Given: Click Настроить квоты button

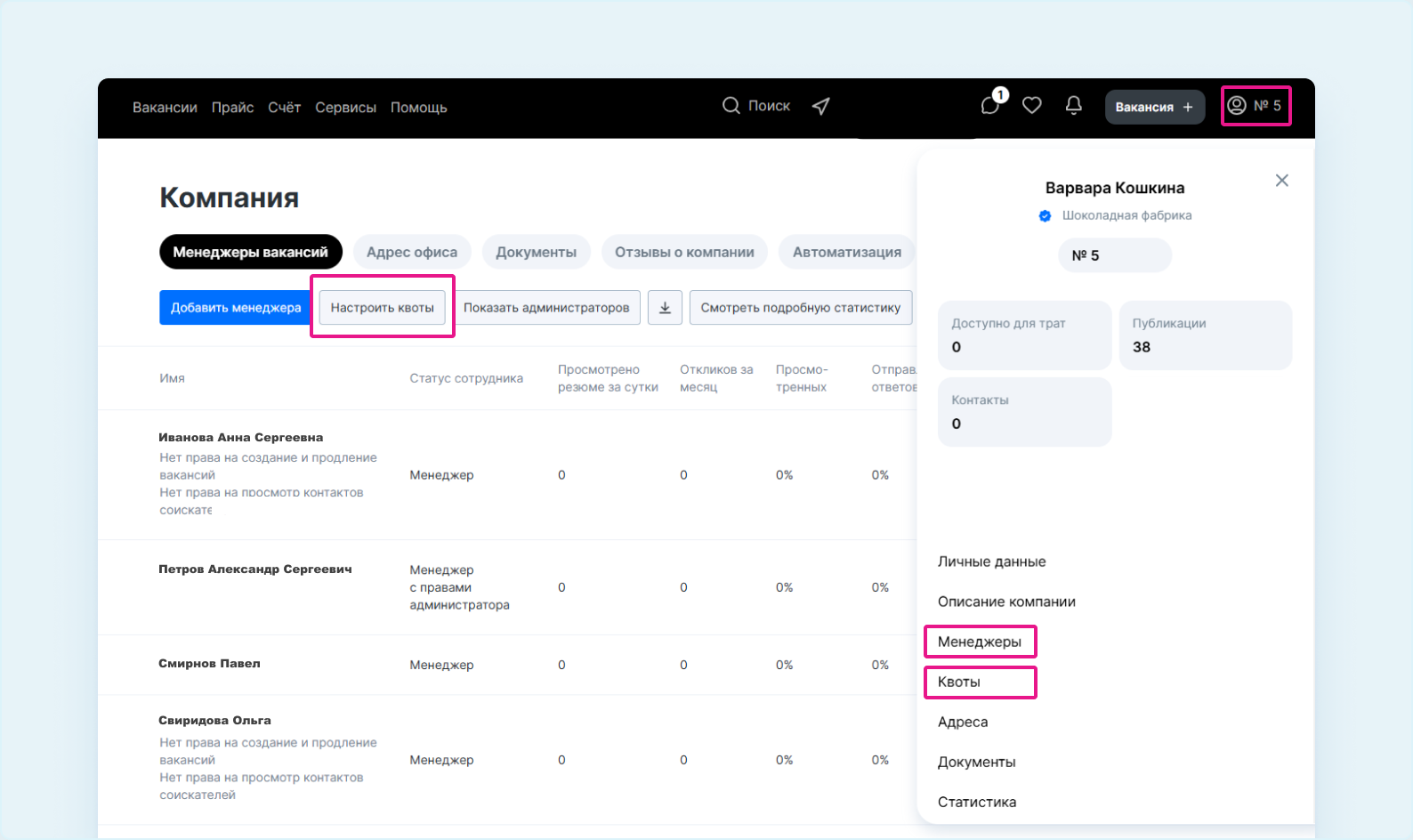Looking at the screenshot, I should coord(383,308).
